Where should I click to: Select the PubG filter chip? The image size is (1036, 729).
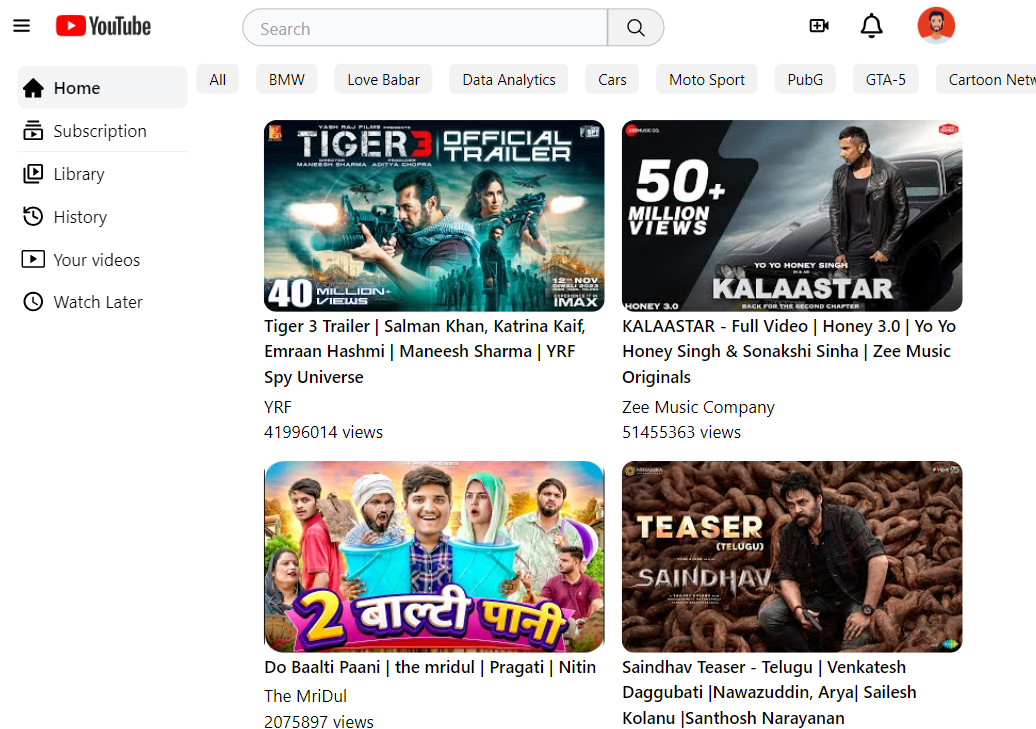(805, 80)
